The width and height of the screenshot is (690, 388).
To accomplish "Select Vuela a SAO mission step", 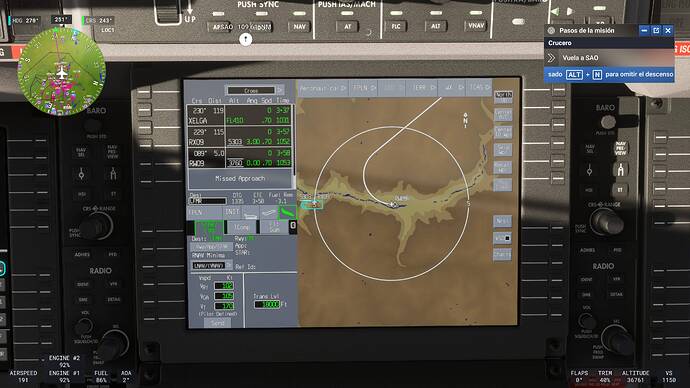I will click(x=609, y=58).
